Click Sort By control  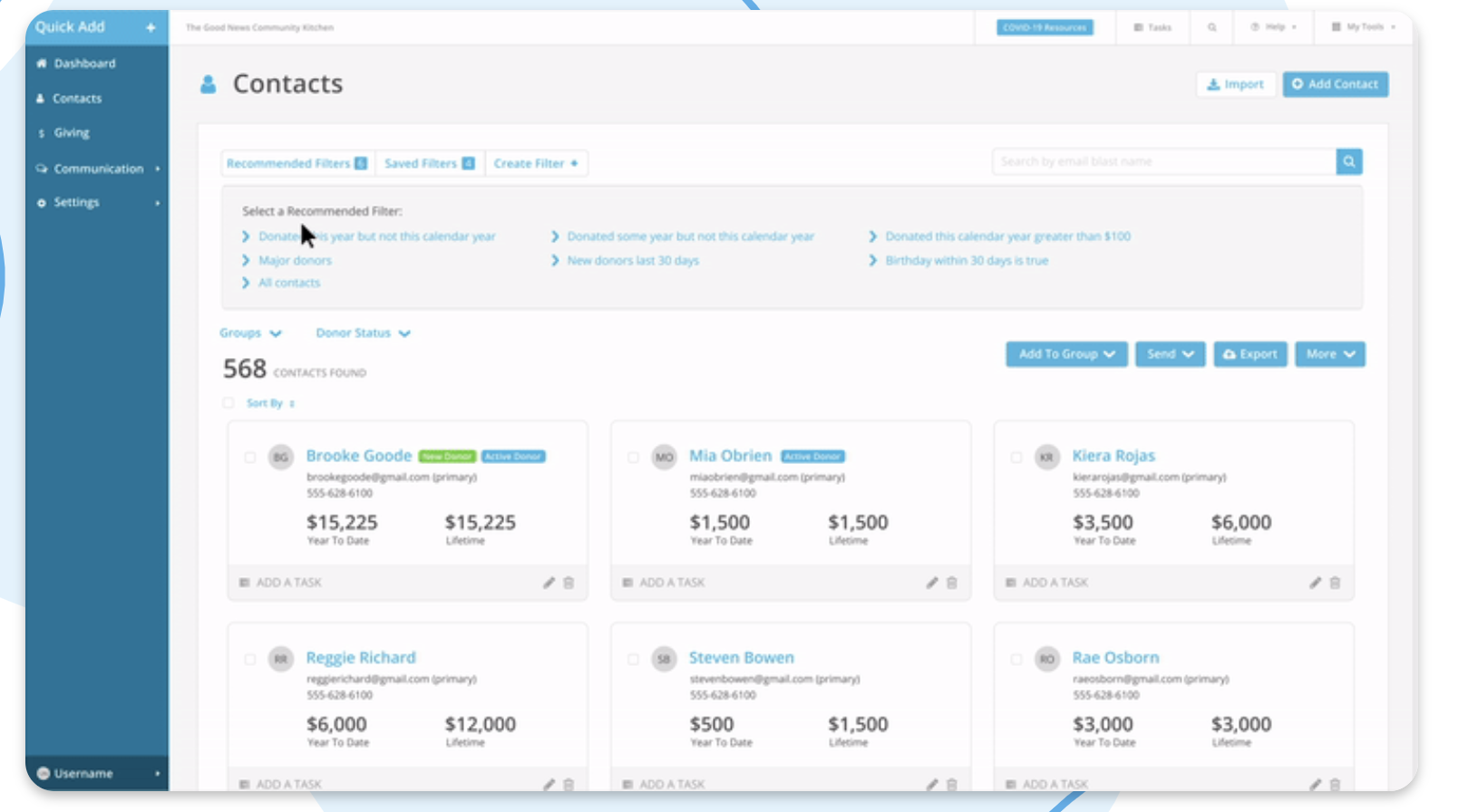click(x=270, y=403)
